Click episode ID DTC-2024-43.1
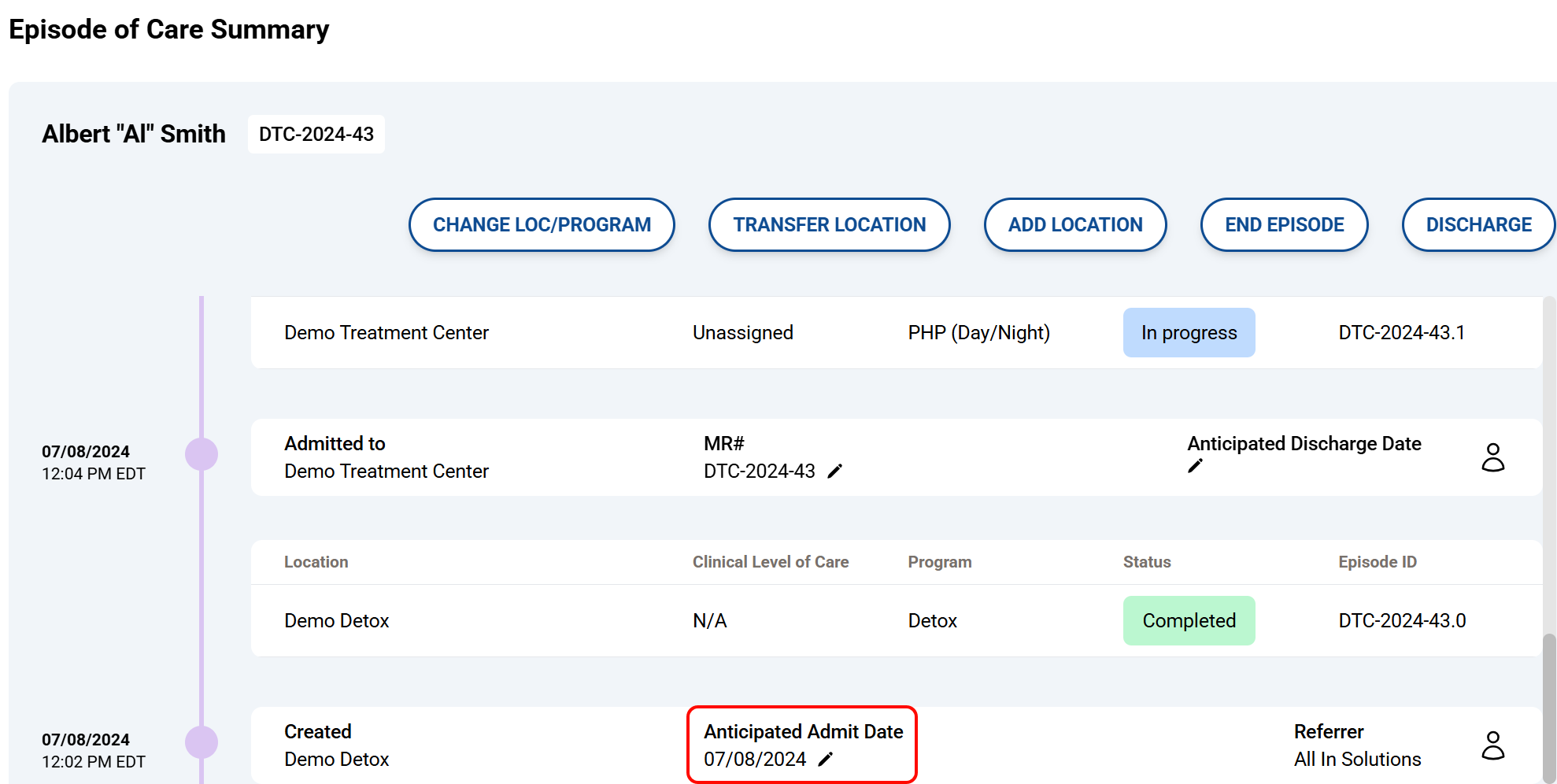Image resolution: width=1557 pixels, height=784 pixels. 1401,333
